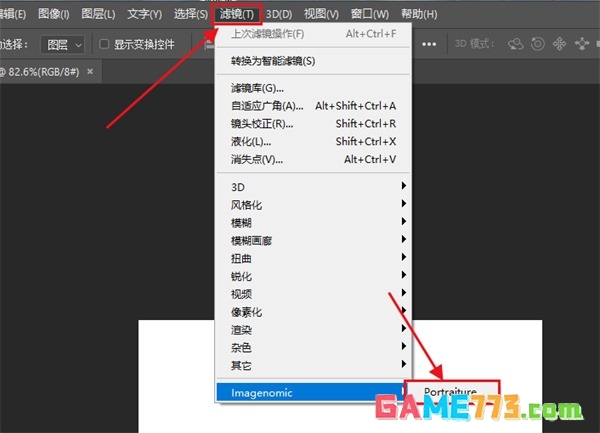
Task: Click the 3D orbit/rotate mode icon
Action: point(517,45)
